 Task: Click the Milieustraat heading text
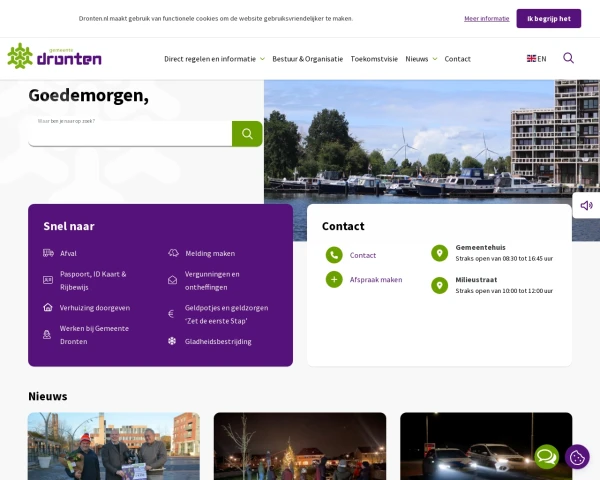[476, 279]
